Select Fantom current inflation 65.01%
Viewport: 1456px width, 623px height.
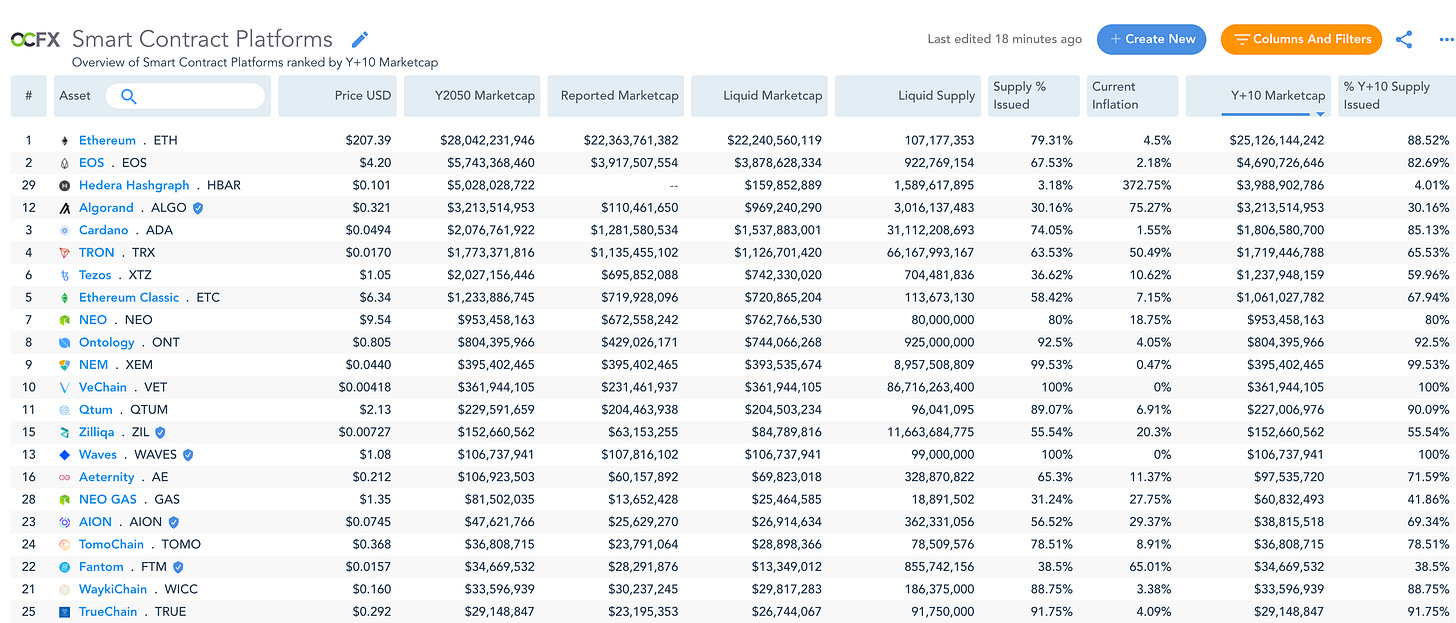[1151, 567]
